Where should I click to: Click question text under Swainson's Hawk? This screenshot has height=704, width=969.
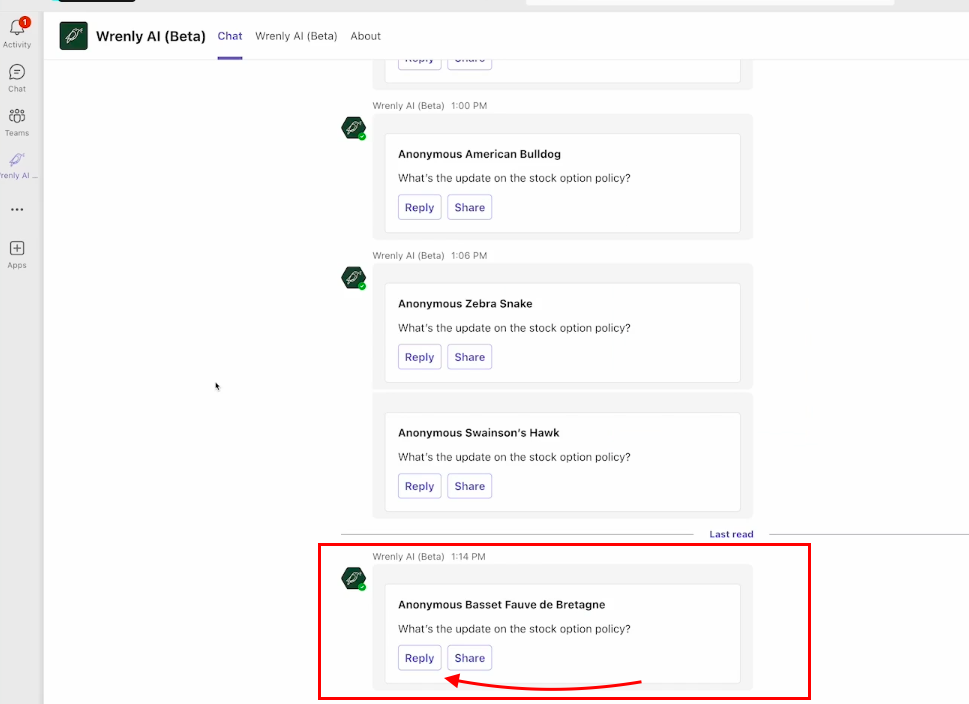[514, 457]
